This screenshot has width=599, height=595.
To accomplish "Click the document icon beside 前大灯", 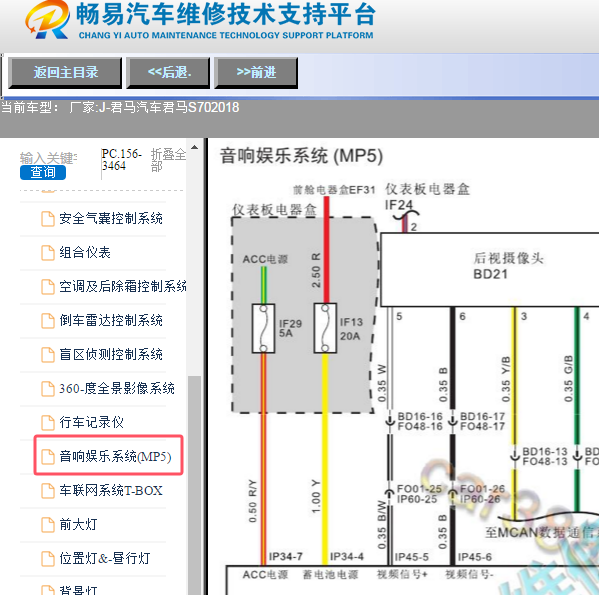I will pos(48,525).
